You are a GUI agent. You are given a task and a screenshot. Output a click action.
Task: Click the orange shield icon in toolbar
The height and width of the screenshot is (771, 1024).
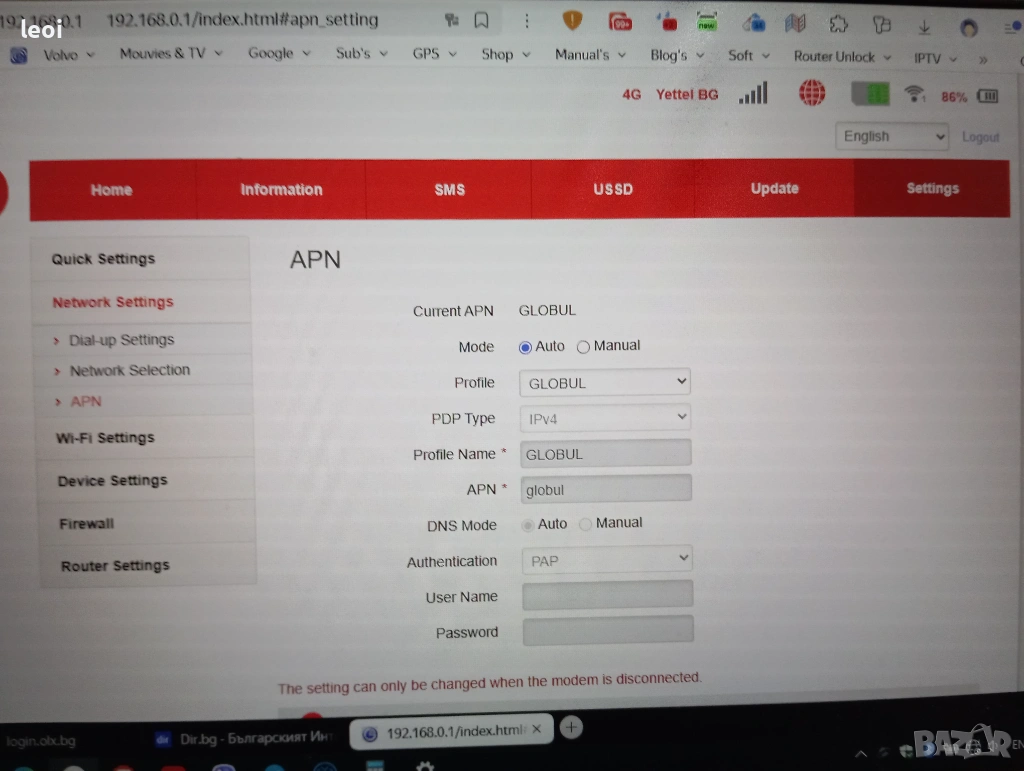(x=572, y=20)
